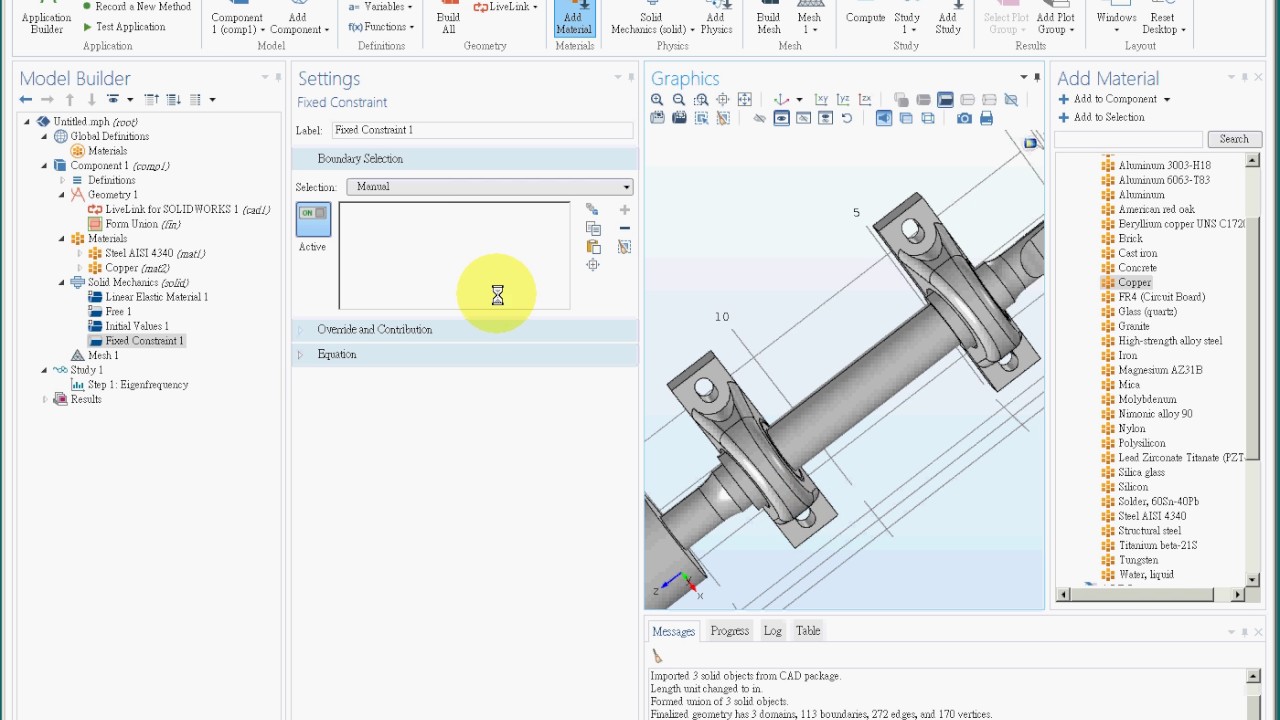Viewport: 1280px width, 720px height.
Task: Click the Hide for Physics icon
Action: [x=759, y=118]
